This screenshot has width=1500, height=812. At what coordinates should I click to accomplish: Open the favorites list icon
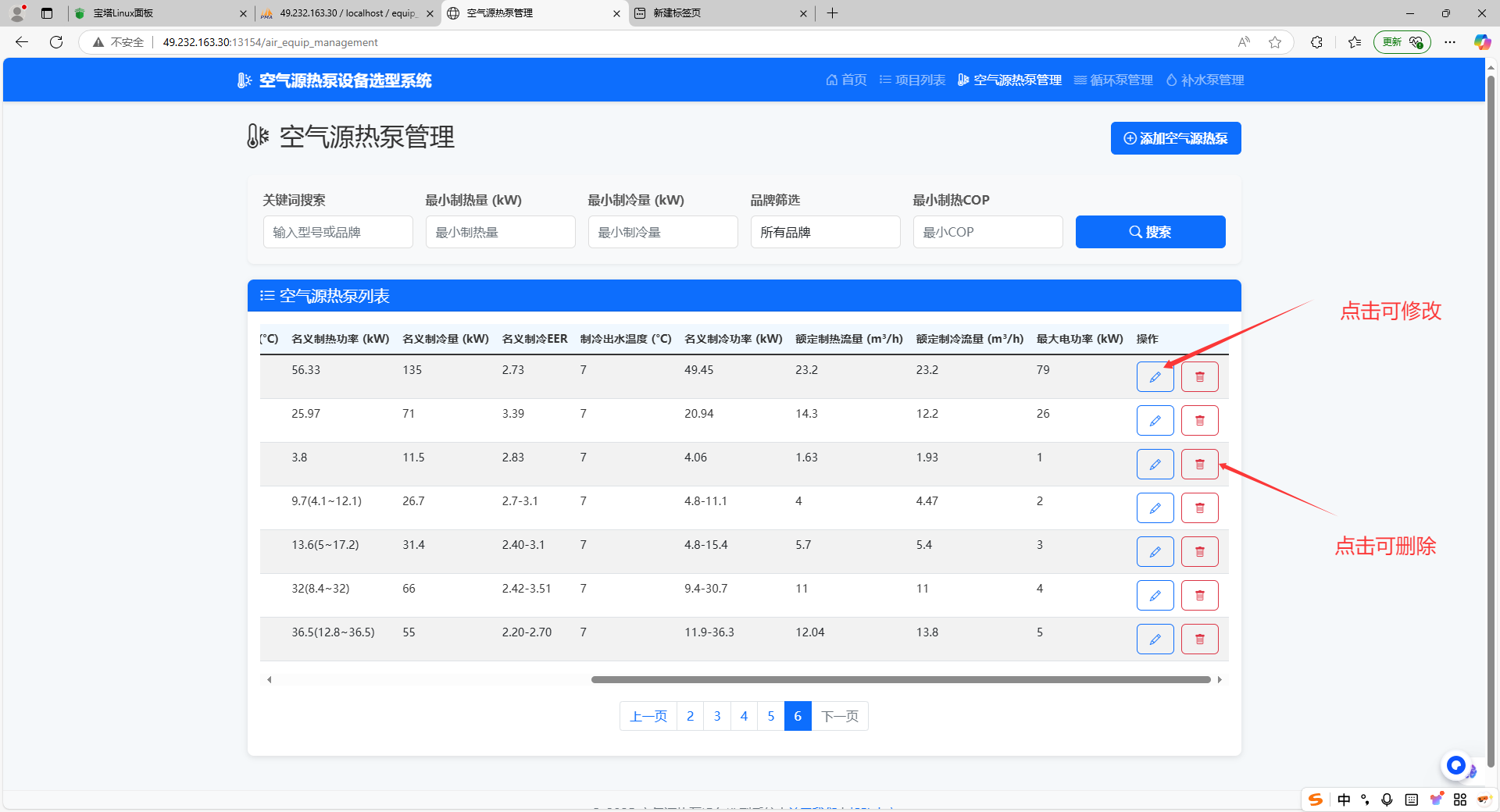click(1355, 42)
